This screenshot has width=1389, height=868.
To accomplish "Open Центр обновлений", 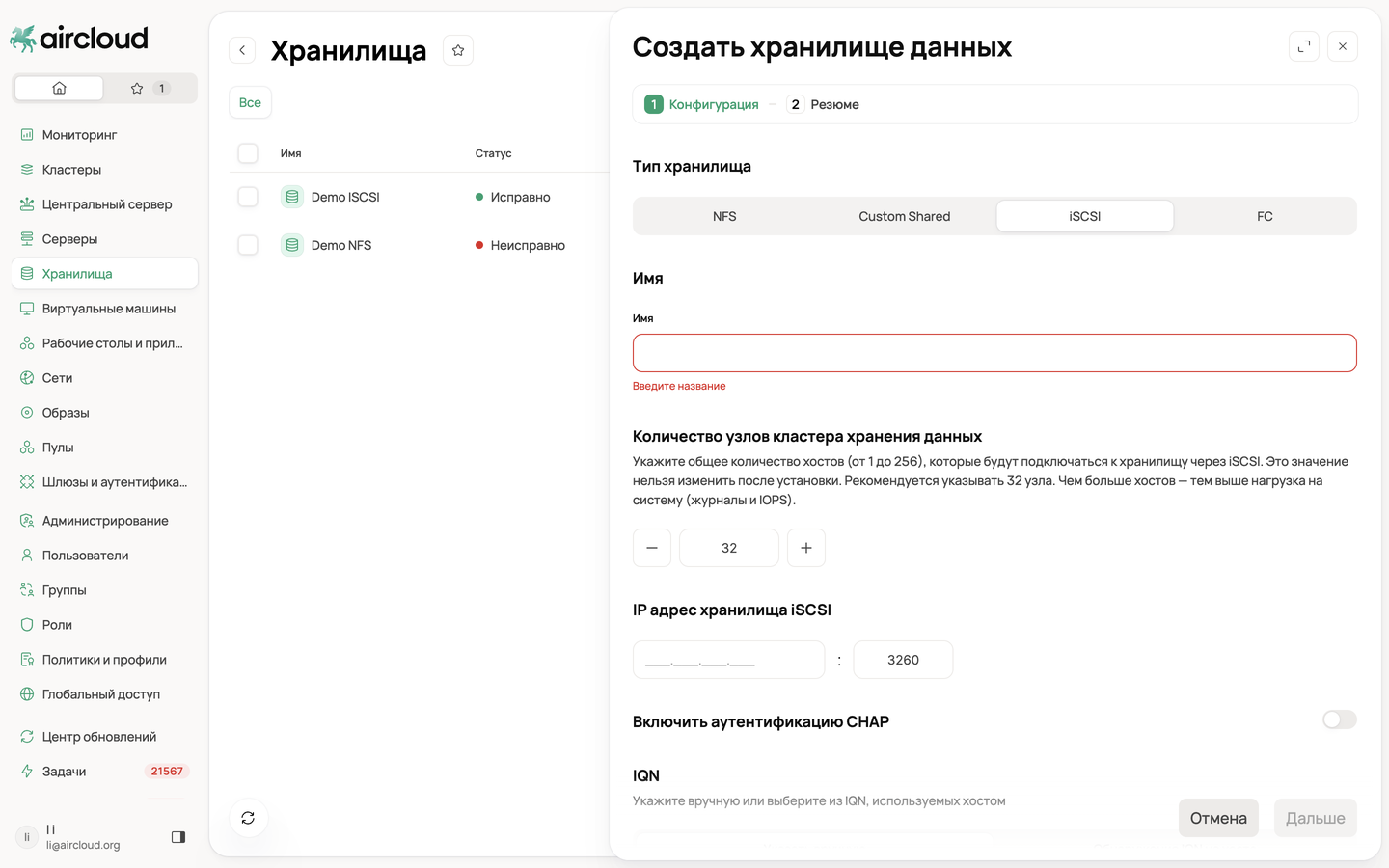I will [x=104, y=737].
